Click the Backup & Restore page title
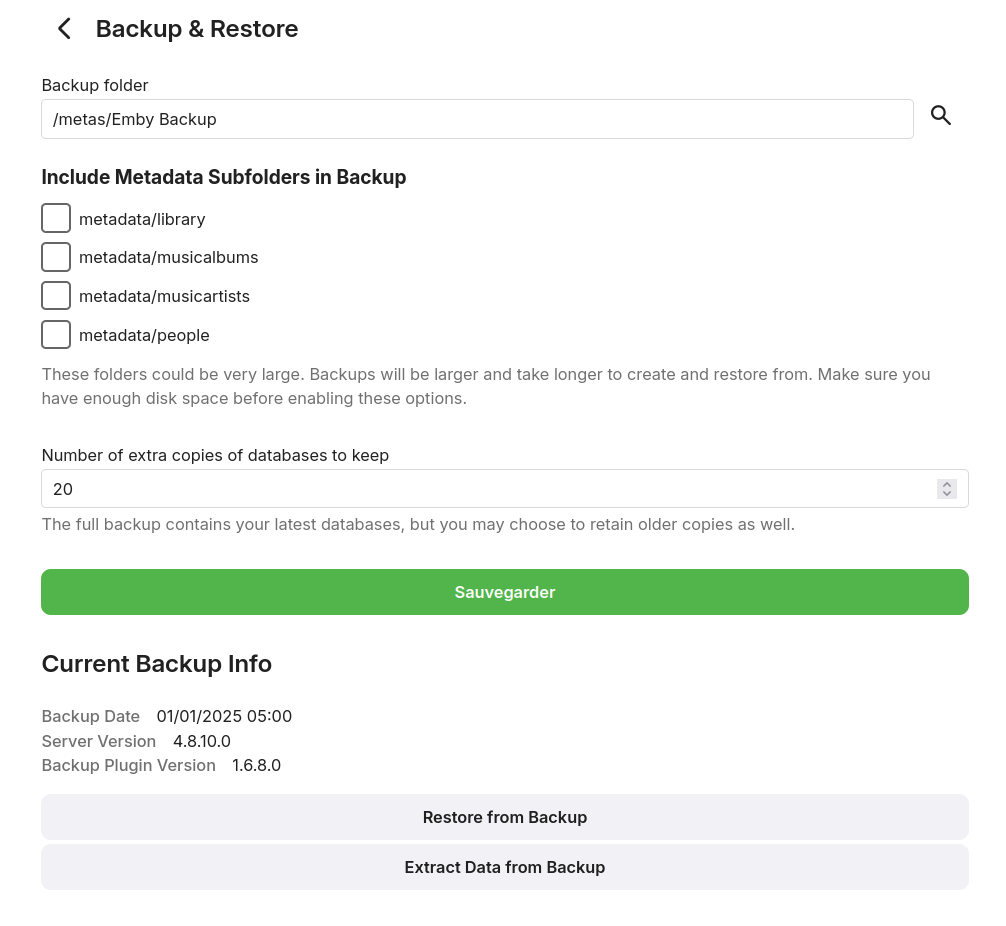Viewport: 1006px width, 926px height. pos(197,29)
